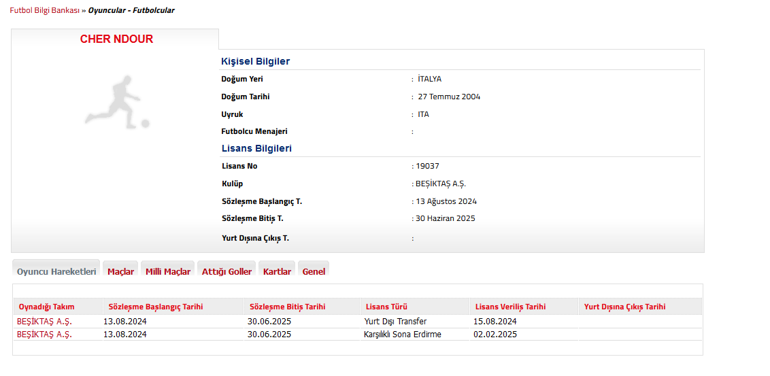This screenshot has width=770, height=376.
Task: Select the Oyuncu Hareketleri tab
Action: 56,271
